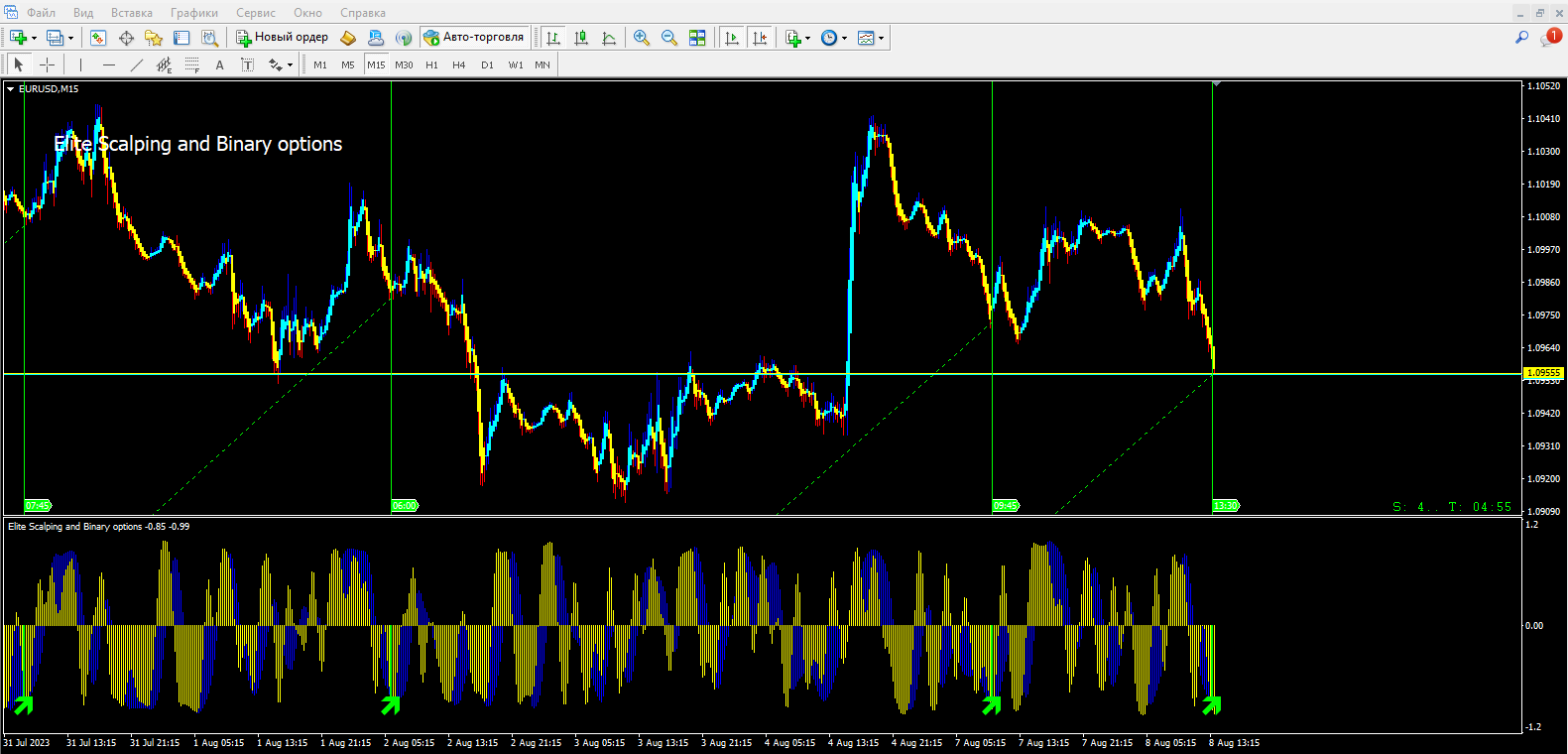This screenshot has width=1568, height=754.
Task: Open the Сервис menu
Action: pos(255,13)
